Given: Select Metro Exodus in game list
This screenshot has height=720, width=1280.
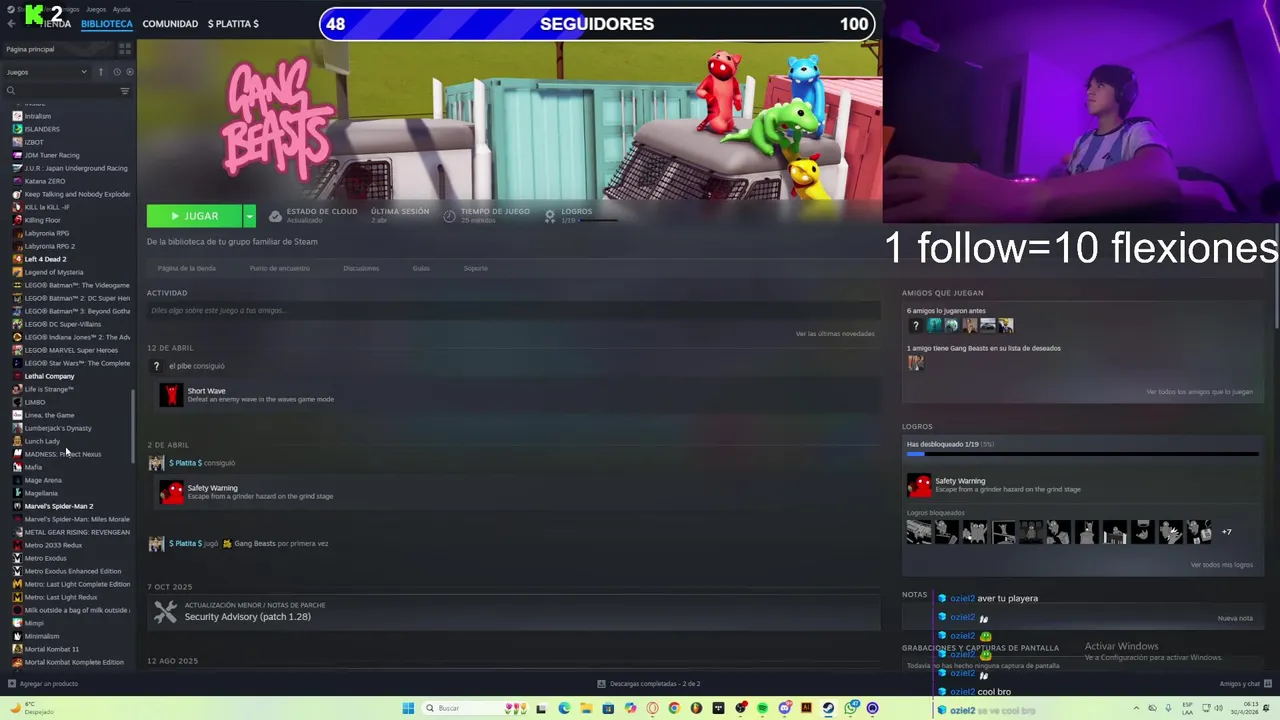Looking at the screenshot, I should pos(45,558).
